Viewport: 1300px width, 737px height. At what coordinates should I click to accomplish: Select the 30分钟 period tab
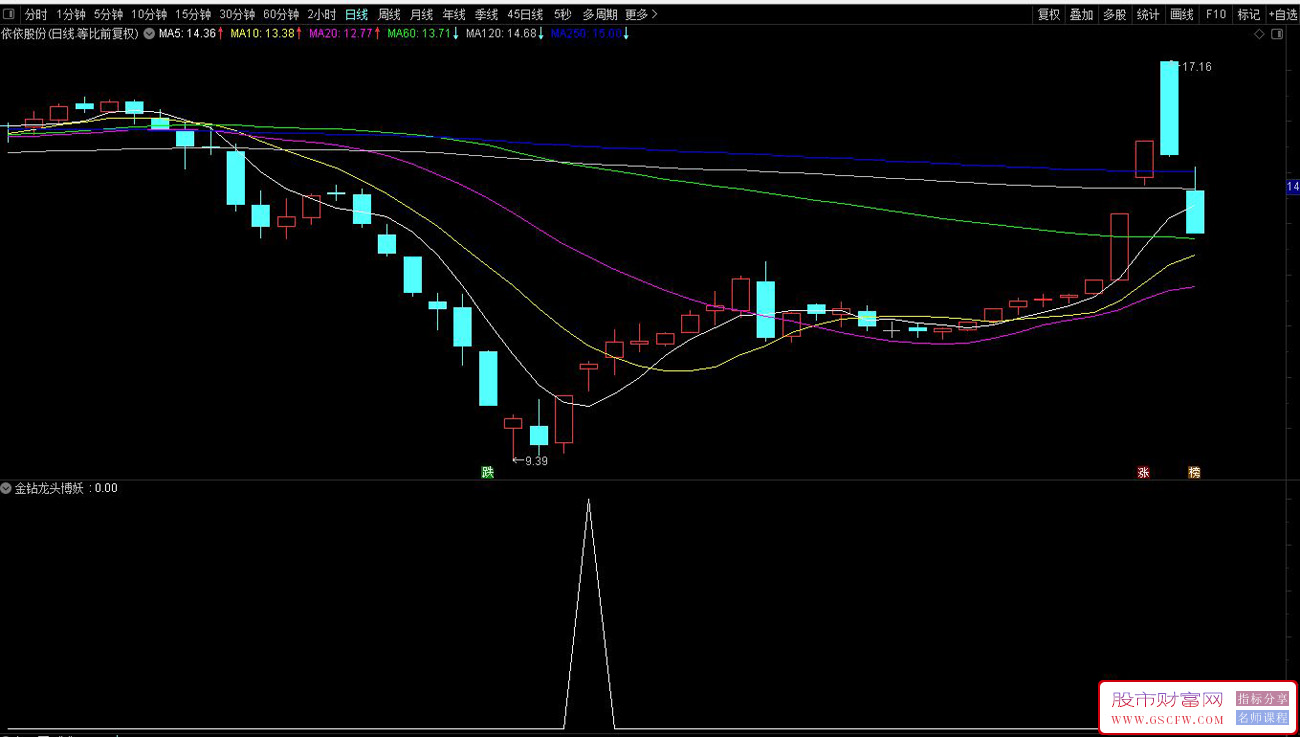pyautogui.click(x=237, y=14)
